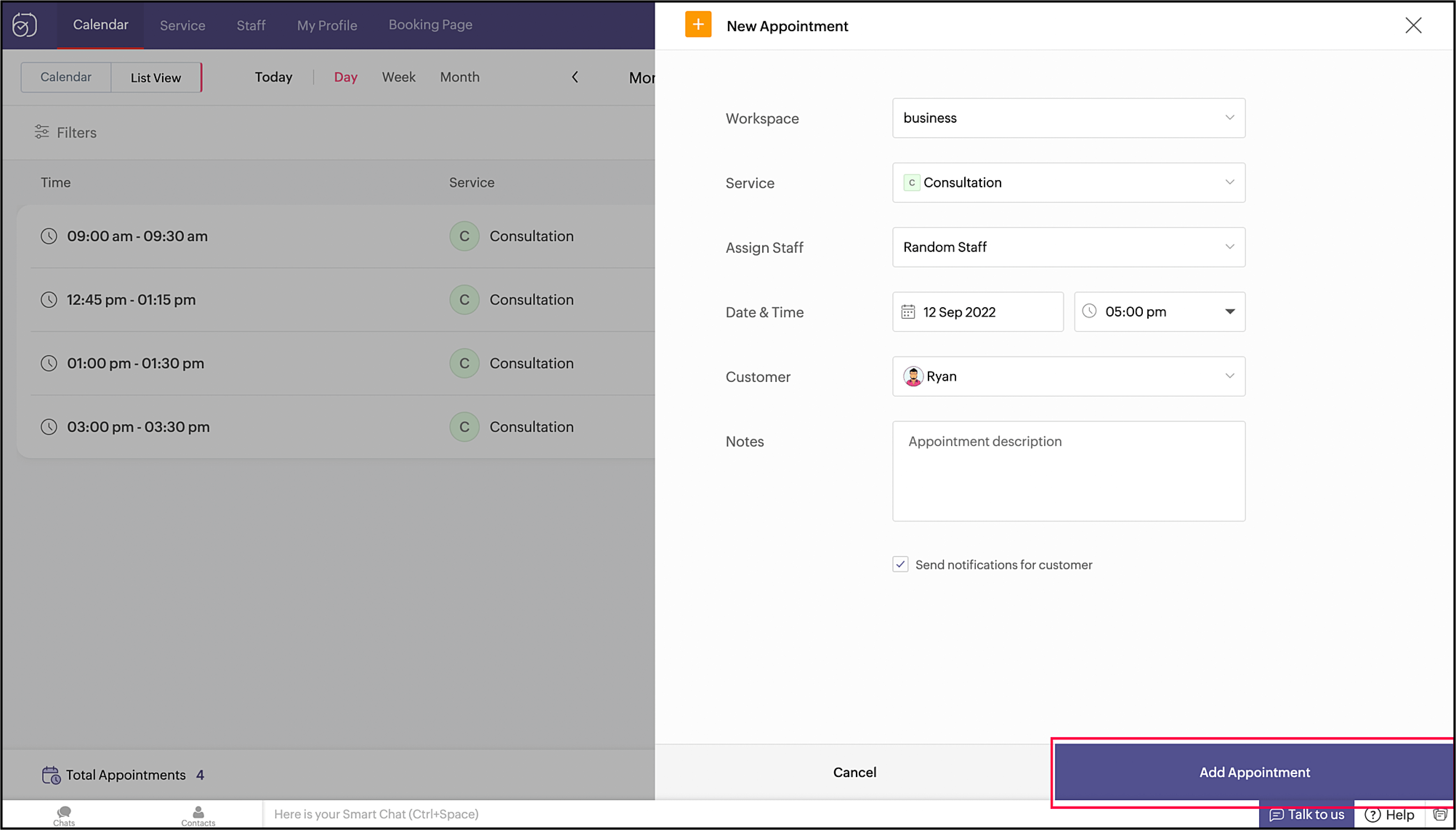Viewport: 1456px width, 830px height.
Task: Click the Cancel button
Action: coord(854,772)
